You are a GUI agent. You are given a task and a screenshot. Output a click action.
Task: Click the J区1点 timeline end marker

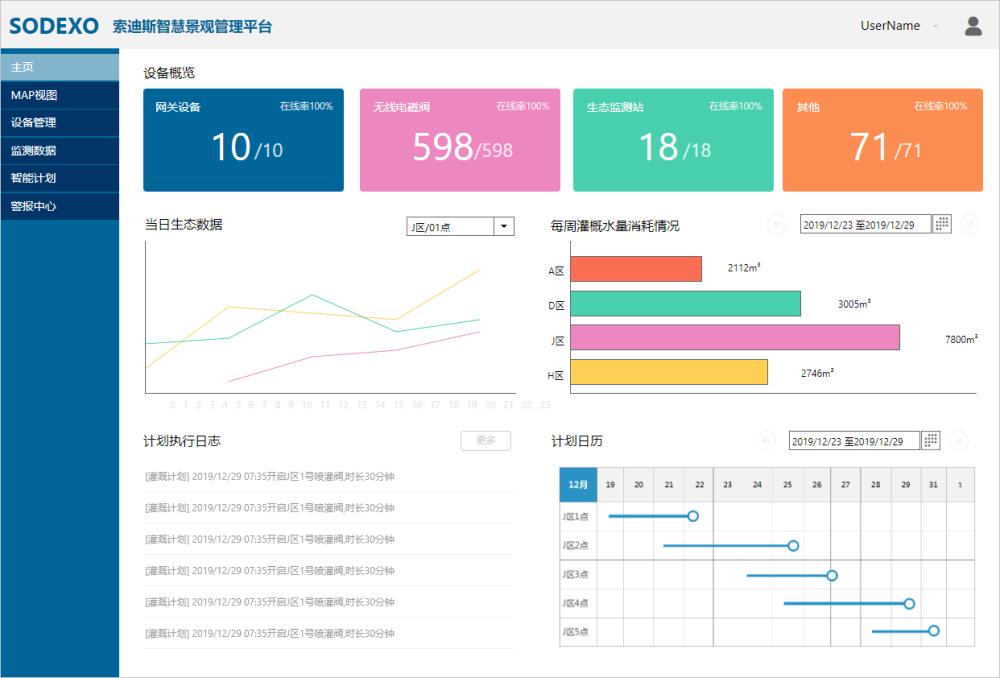point(693,516)
